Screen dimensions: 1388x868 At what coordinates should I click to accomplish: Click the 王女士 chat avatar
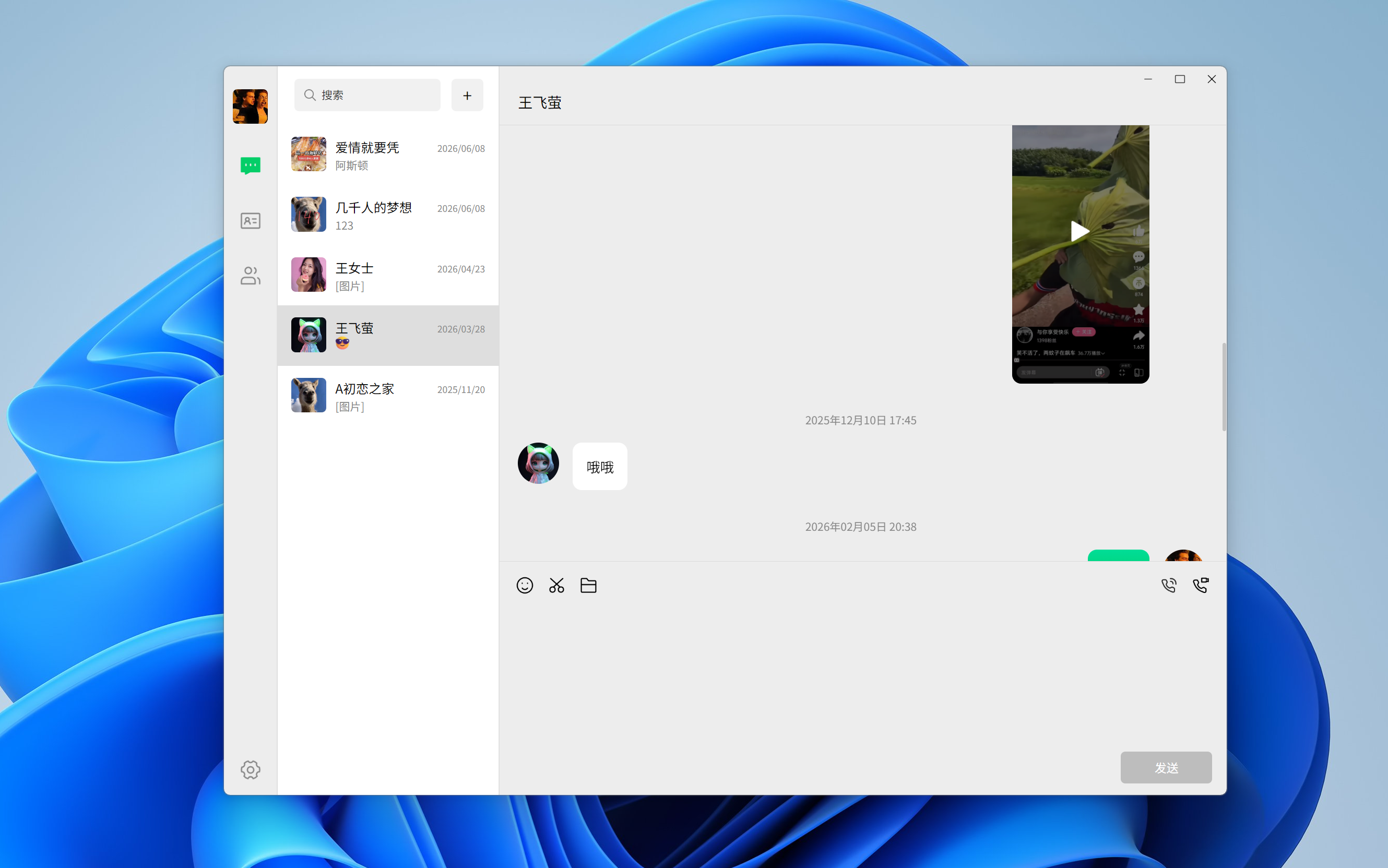[x=309, y=275]
